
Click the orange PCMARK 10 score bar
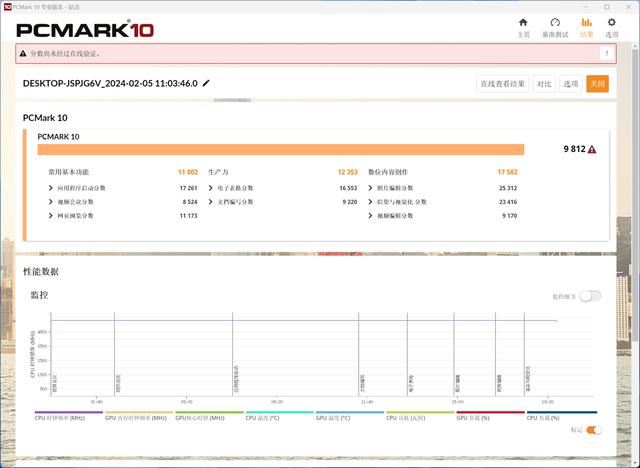tap(281, 149)
